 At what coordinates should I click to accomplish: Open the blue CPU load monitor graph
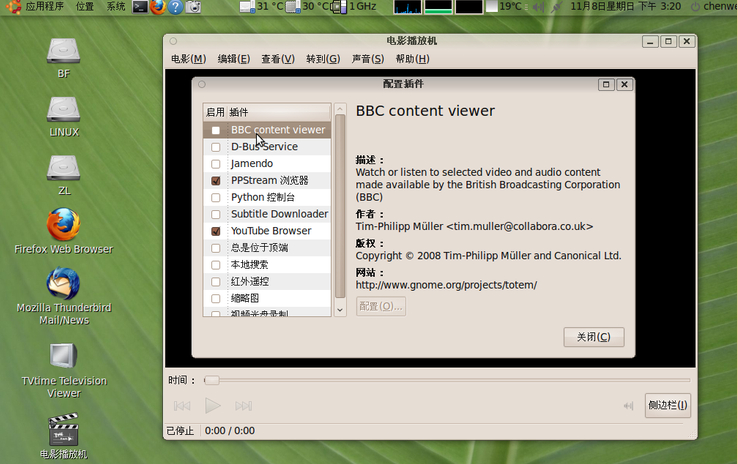tap(408, 7)
